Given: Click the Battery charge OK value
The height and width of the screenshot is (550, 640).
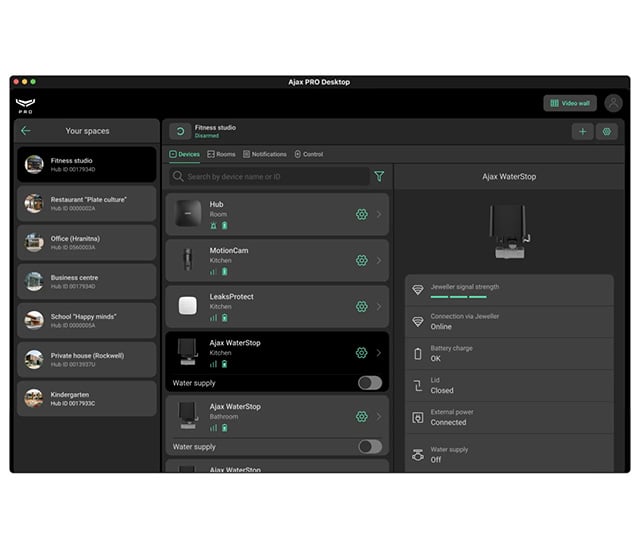Looking at the screenshot, I should [x=436, y=359].
